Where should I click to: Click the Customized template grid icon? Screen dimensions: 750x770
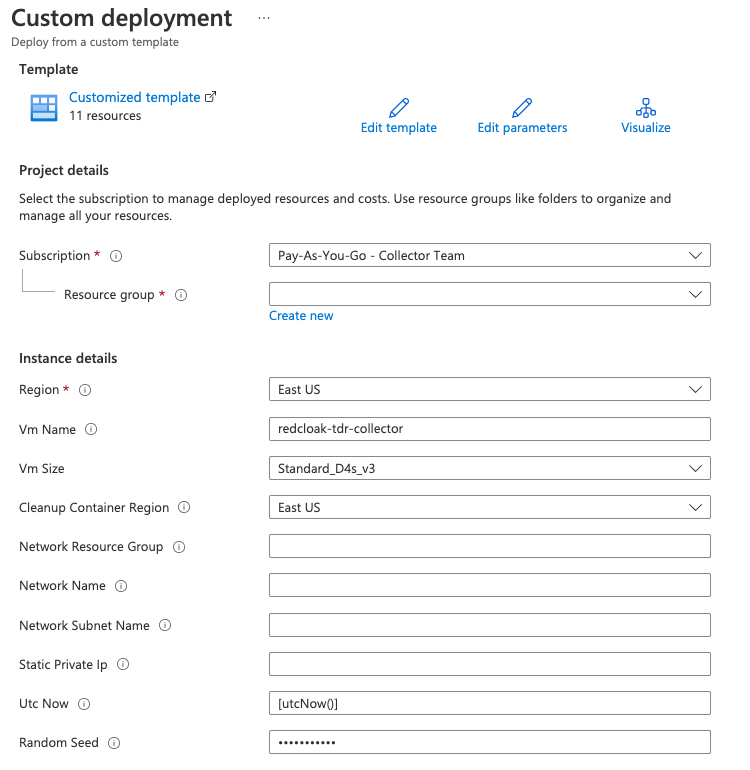point(44,108)
